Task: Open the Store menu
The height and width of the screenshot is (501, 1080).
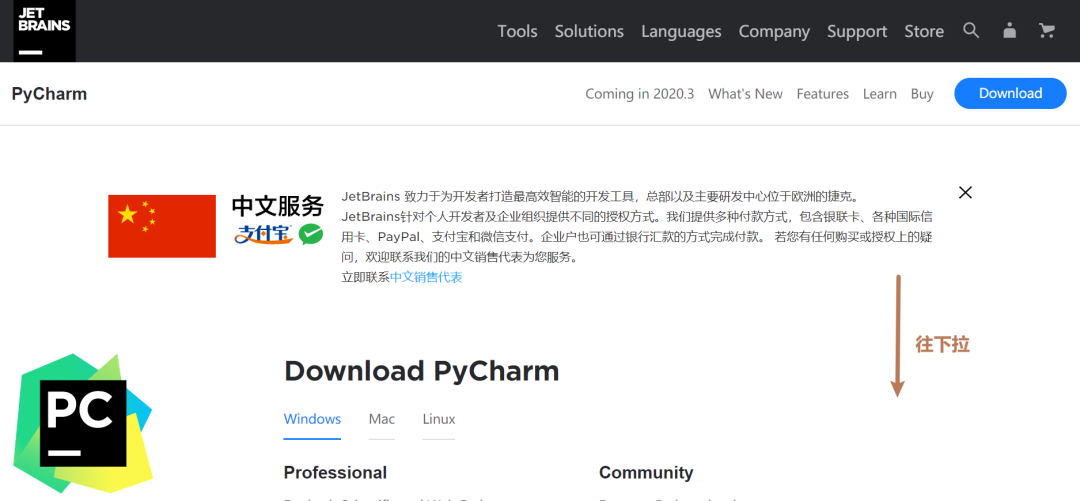Action: [924, 32]
